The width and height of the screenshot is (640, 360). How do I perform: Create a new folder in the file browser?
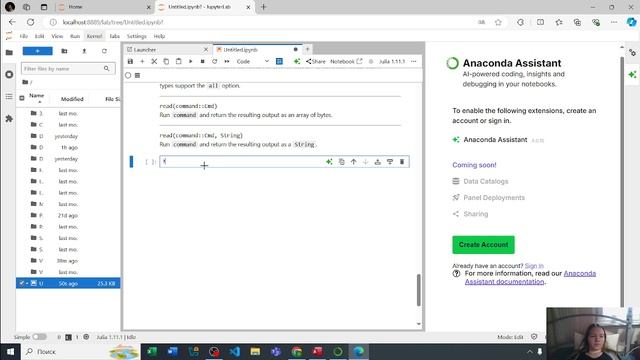point(64,51)
